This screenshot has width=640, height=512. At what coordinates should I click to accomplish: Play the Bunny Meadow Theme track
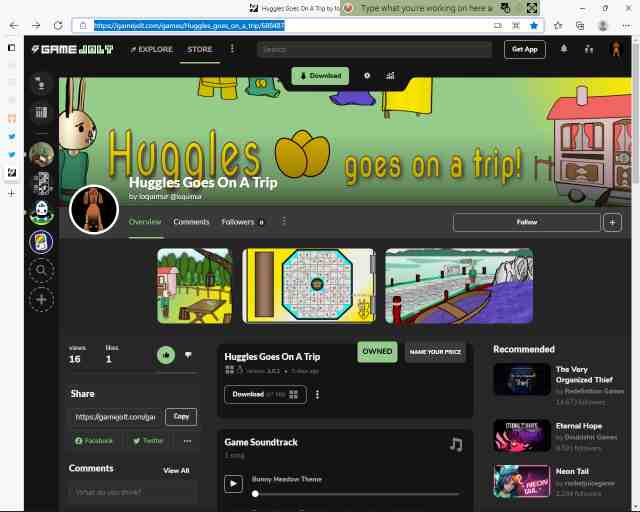coord(233,484)
